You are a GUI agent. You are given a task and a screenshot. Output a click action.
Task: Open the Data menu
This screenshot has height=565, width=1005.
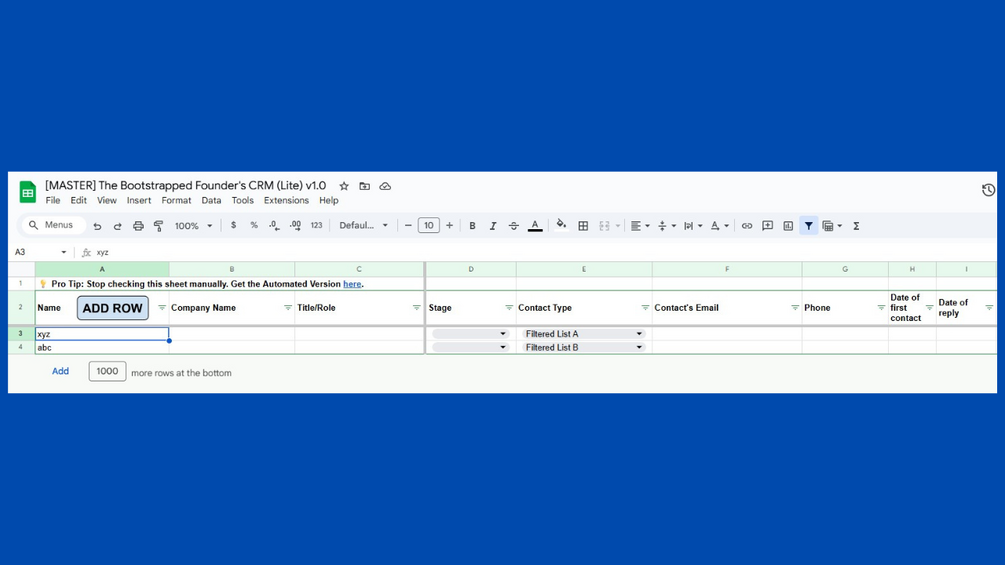[x=211, y=201]
